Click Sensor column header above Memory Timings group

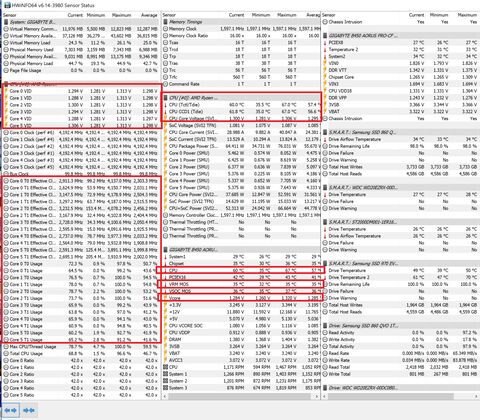[169, 15]
